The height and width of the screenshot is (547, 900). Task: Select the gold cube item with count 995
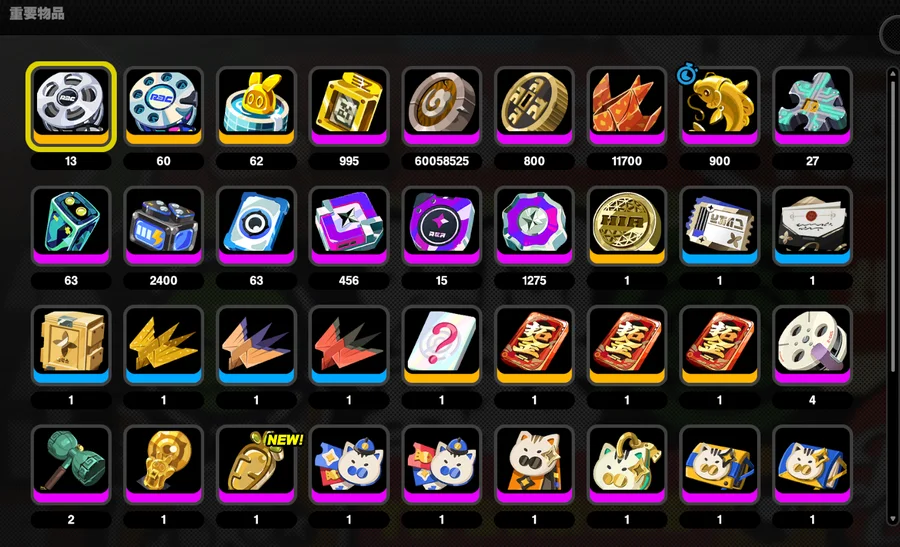coord(349,106)
